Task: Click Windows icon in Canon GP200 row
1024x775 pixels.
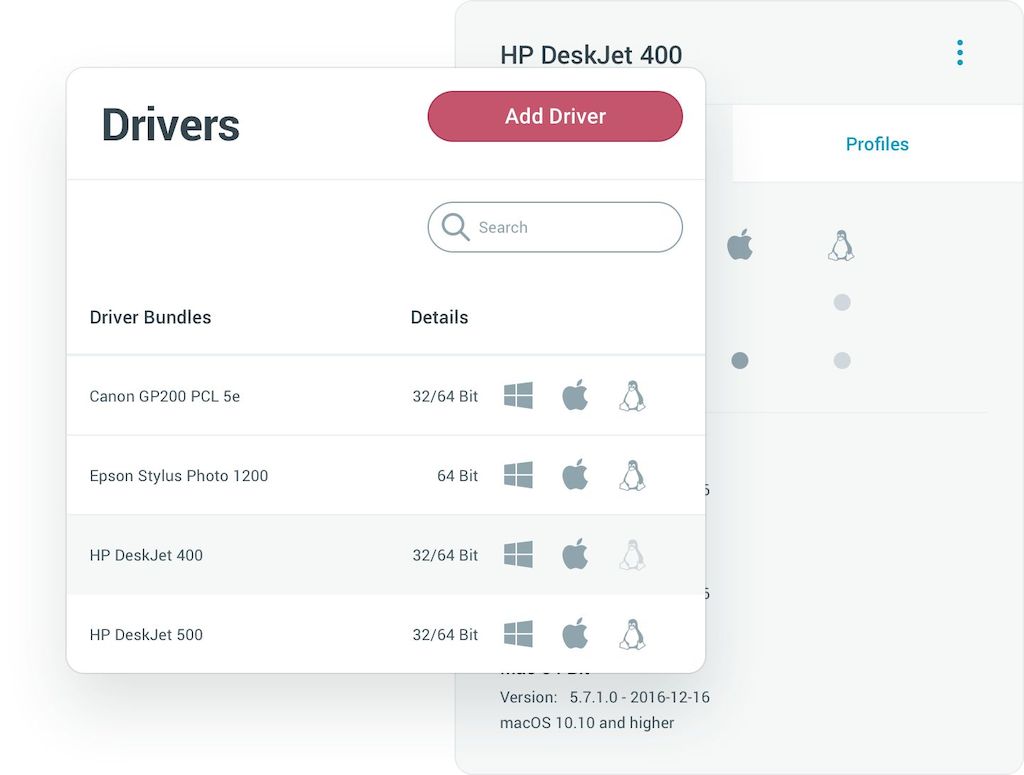Action: click(519, 396)
